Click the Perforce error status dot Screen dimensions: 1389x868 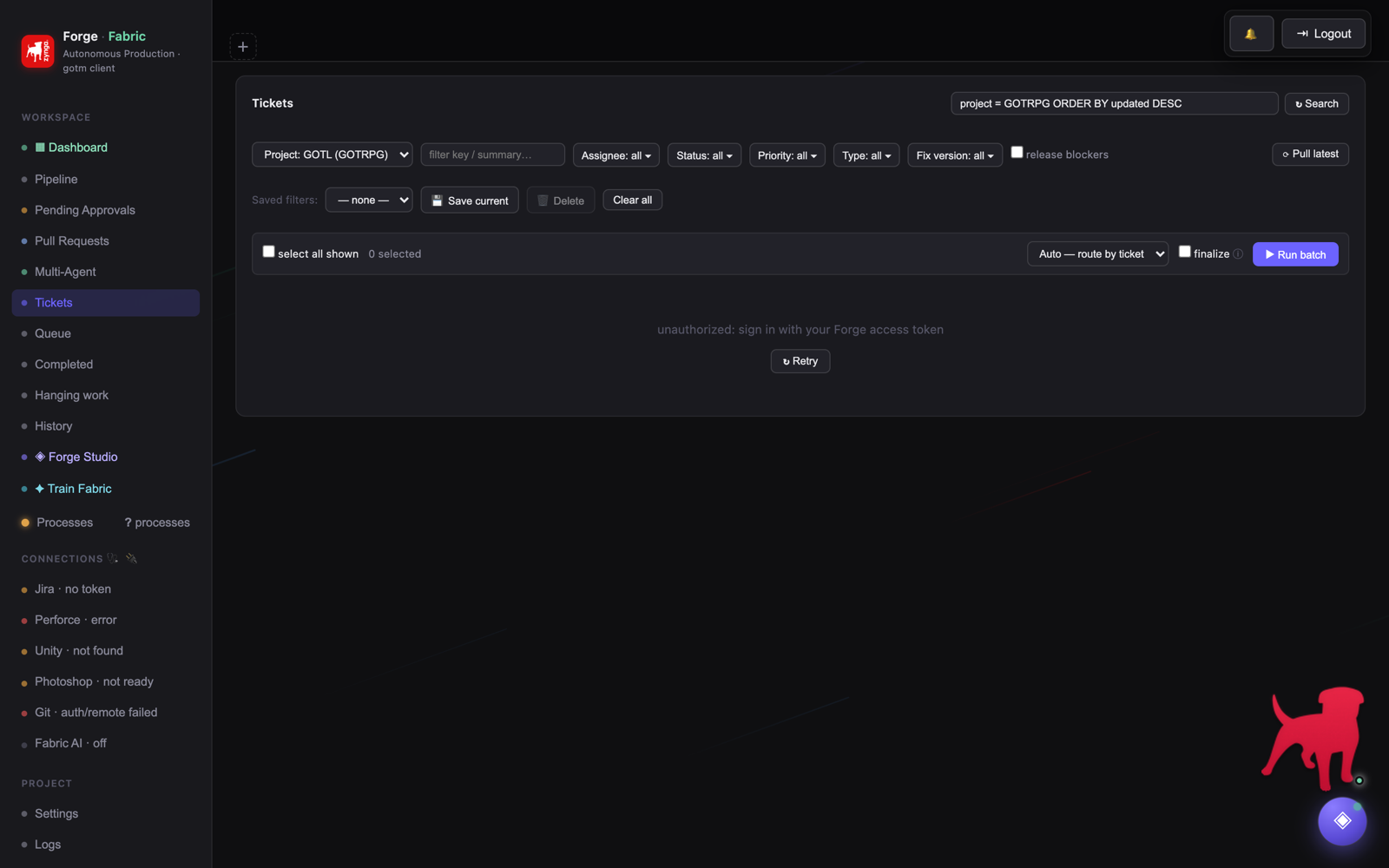click(24, 621)
